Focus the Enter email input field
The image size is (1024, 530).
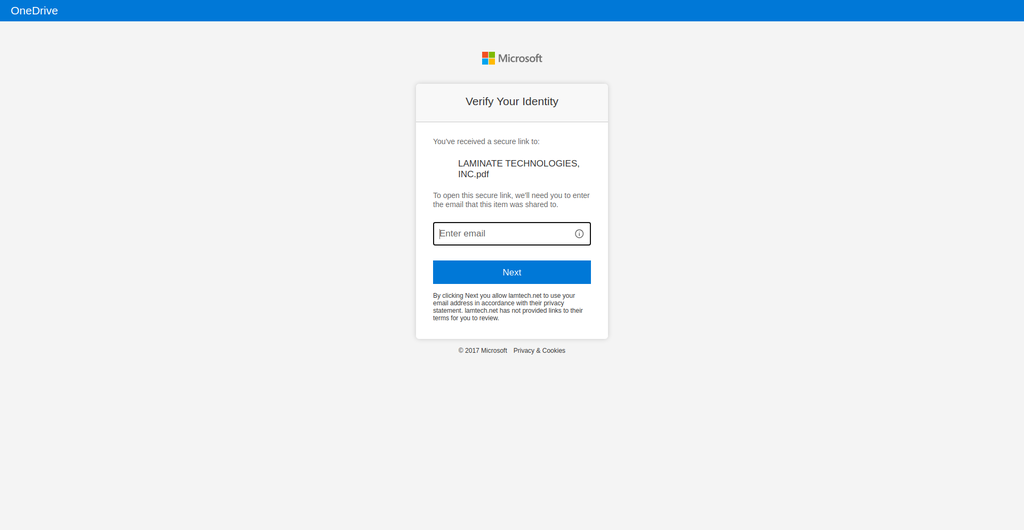tap(512, 234)
